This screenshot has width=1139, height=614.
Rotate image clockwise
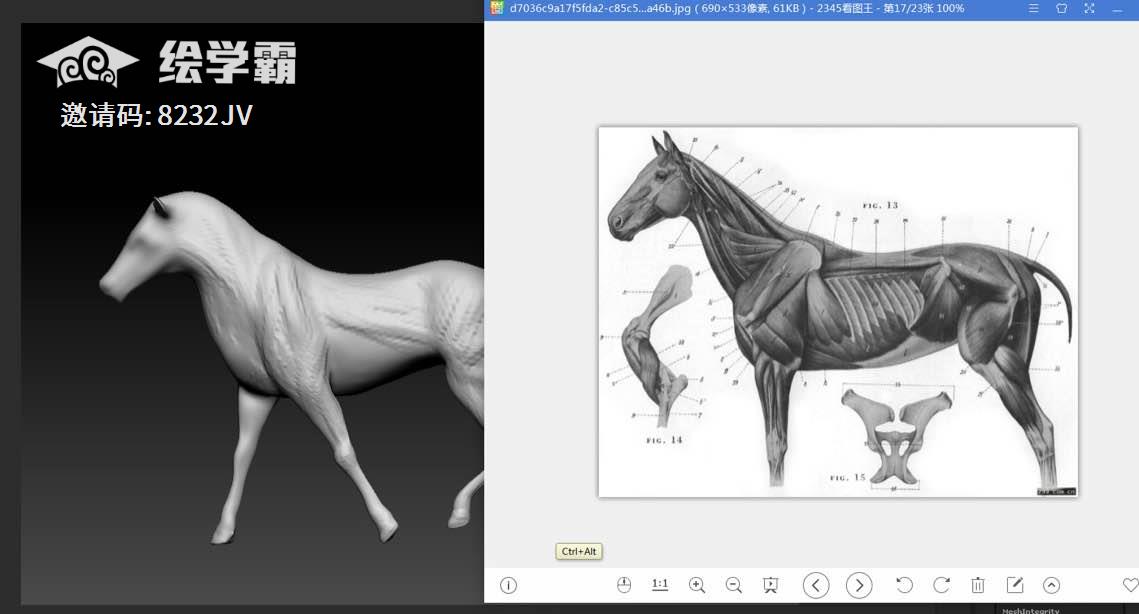point(941,585)
